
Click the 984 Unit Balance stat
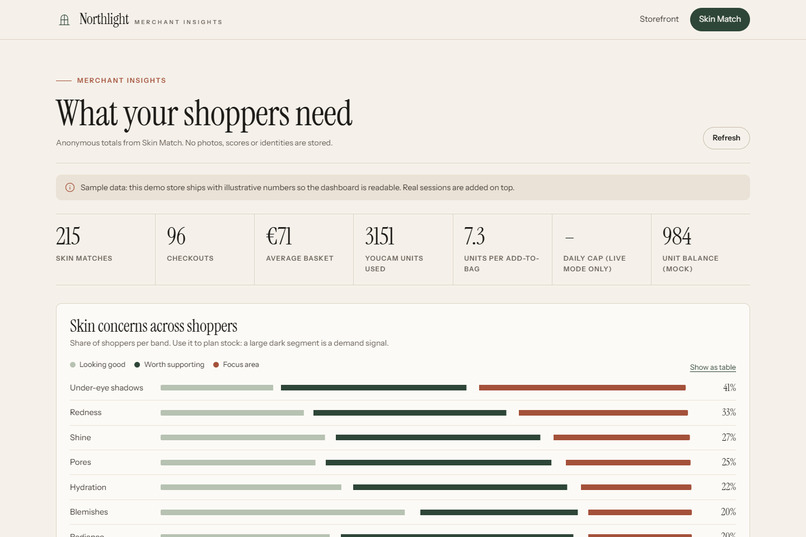pos(701,249)
